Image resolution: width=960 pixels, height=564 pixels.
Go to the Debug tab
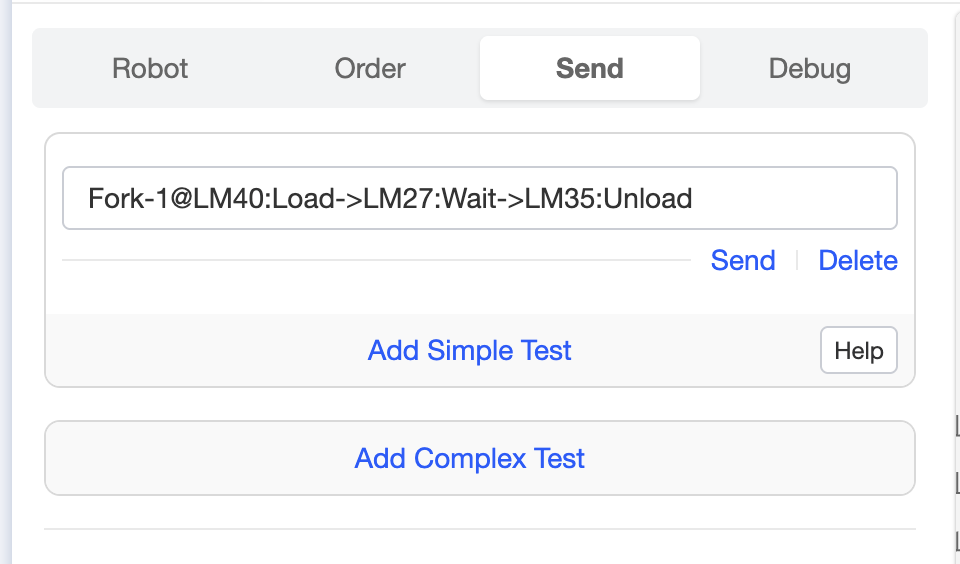point(810,69)
